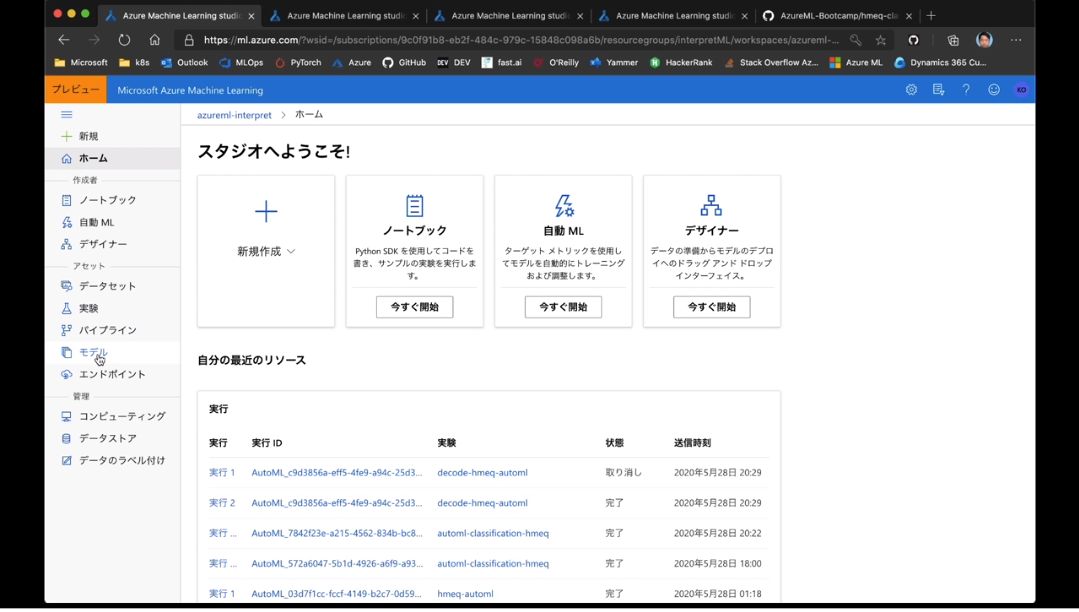
Task: Open a new browser tab with plus
Action: pyautogui.click(x=931, y=15)
